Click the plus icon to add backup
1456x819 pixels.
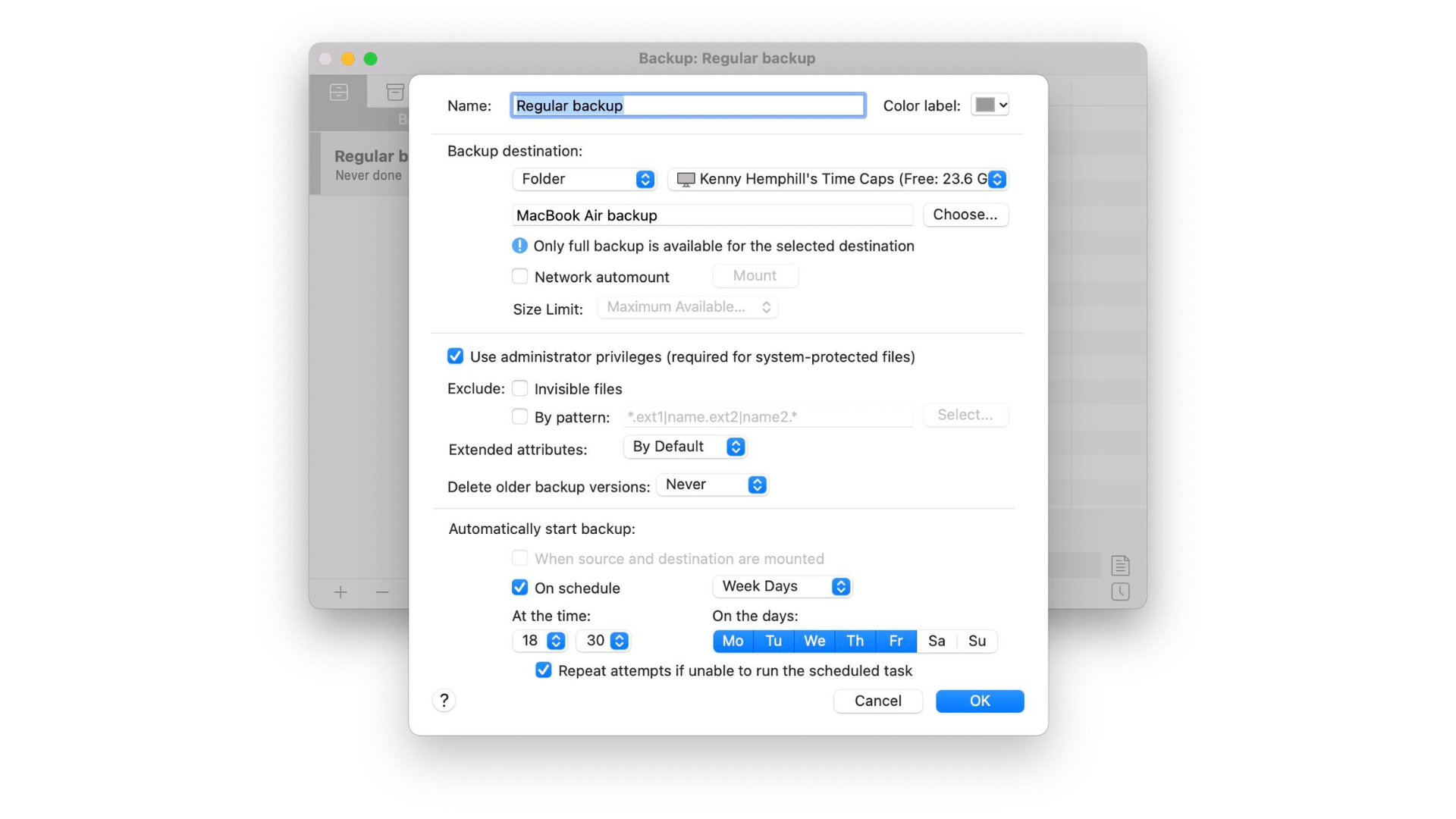click(x=340, y=592)
